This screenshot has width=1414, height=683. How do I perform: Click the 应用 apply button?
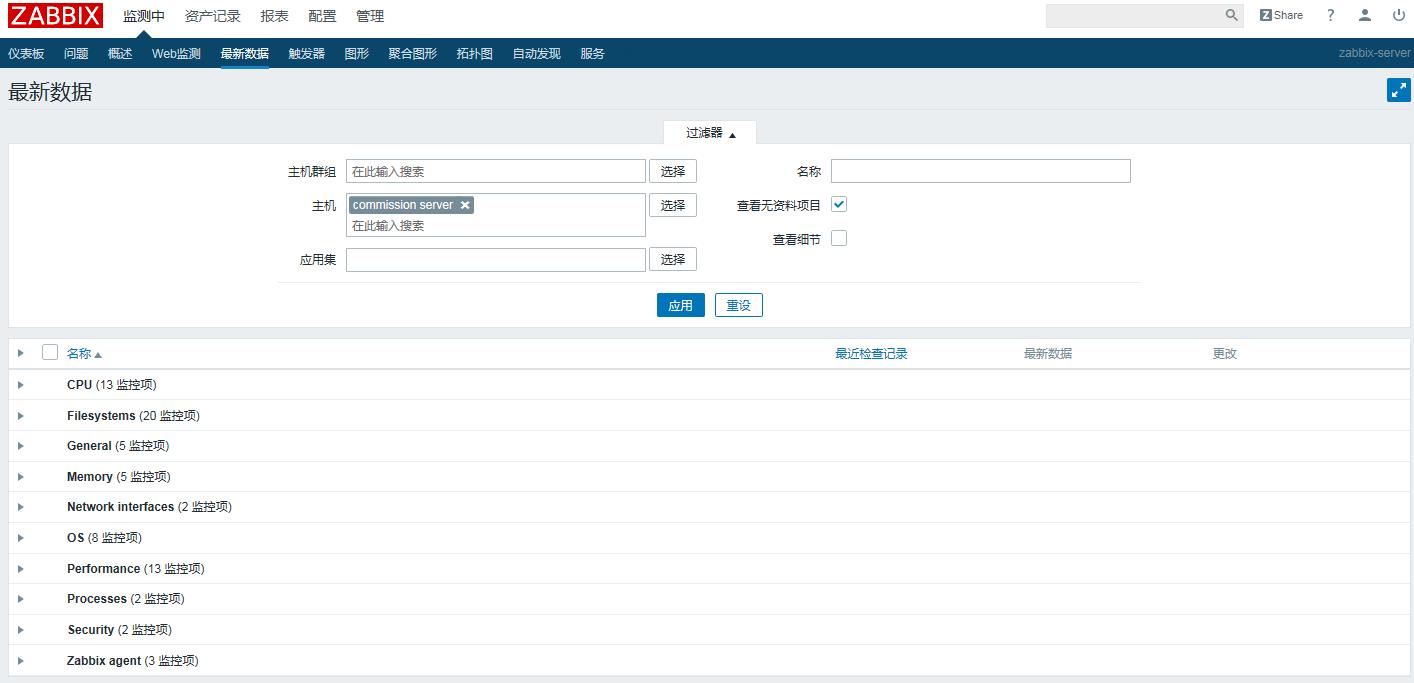pyautogui.click(x=681, y=305)
